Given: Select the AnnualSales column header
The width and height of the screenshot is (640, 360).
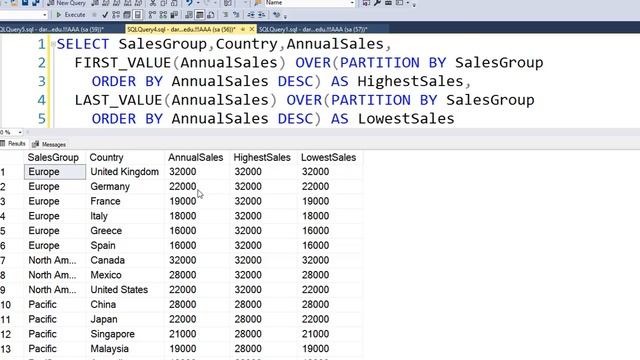Looking at the screenshot, I should (x=196, y=157).
